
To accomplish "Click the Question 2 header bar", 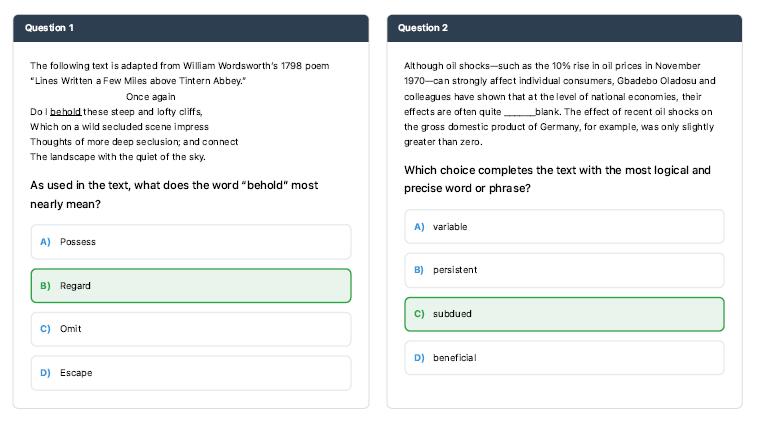I will 564,28.
